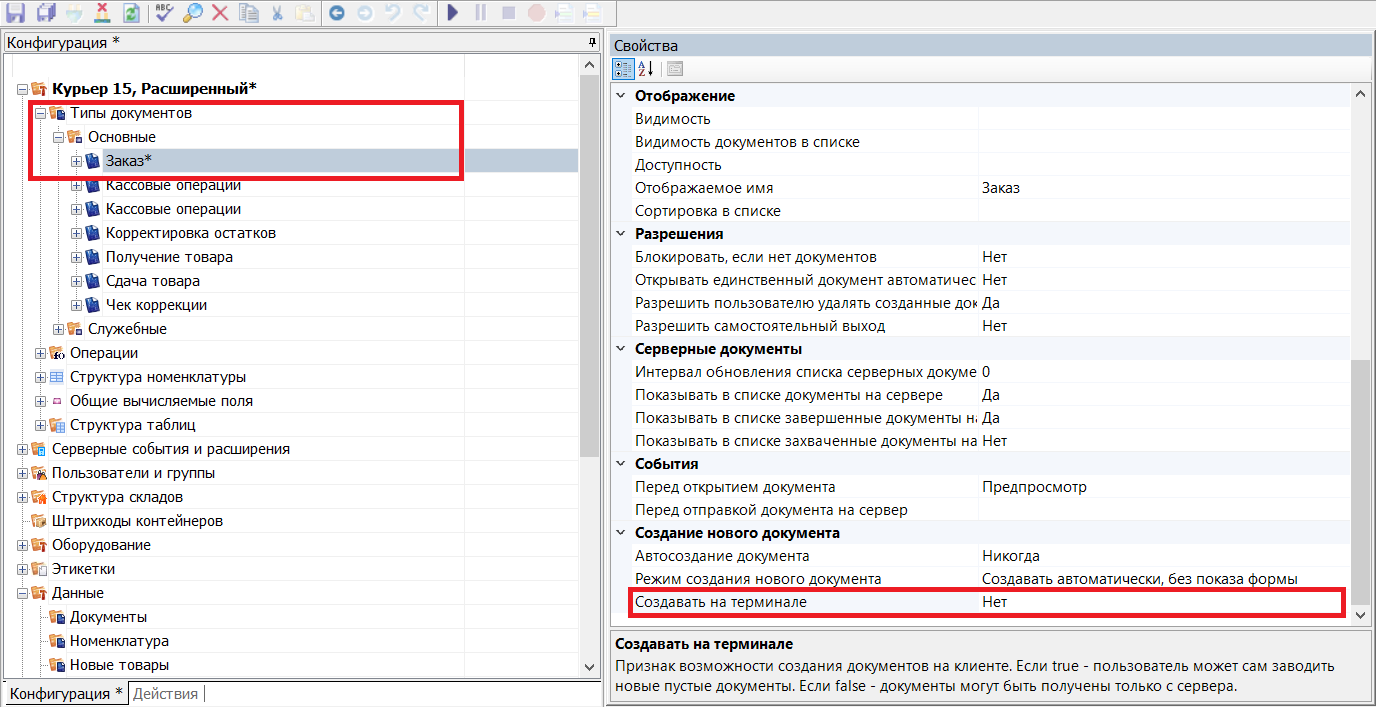Run the ABC spell-check validation icon
1376x707 pixels.
point(164,13)
